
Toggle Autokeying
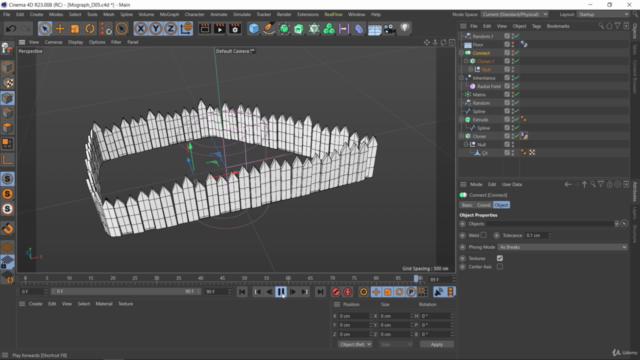tap(348, 292)
